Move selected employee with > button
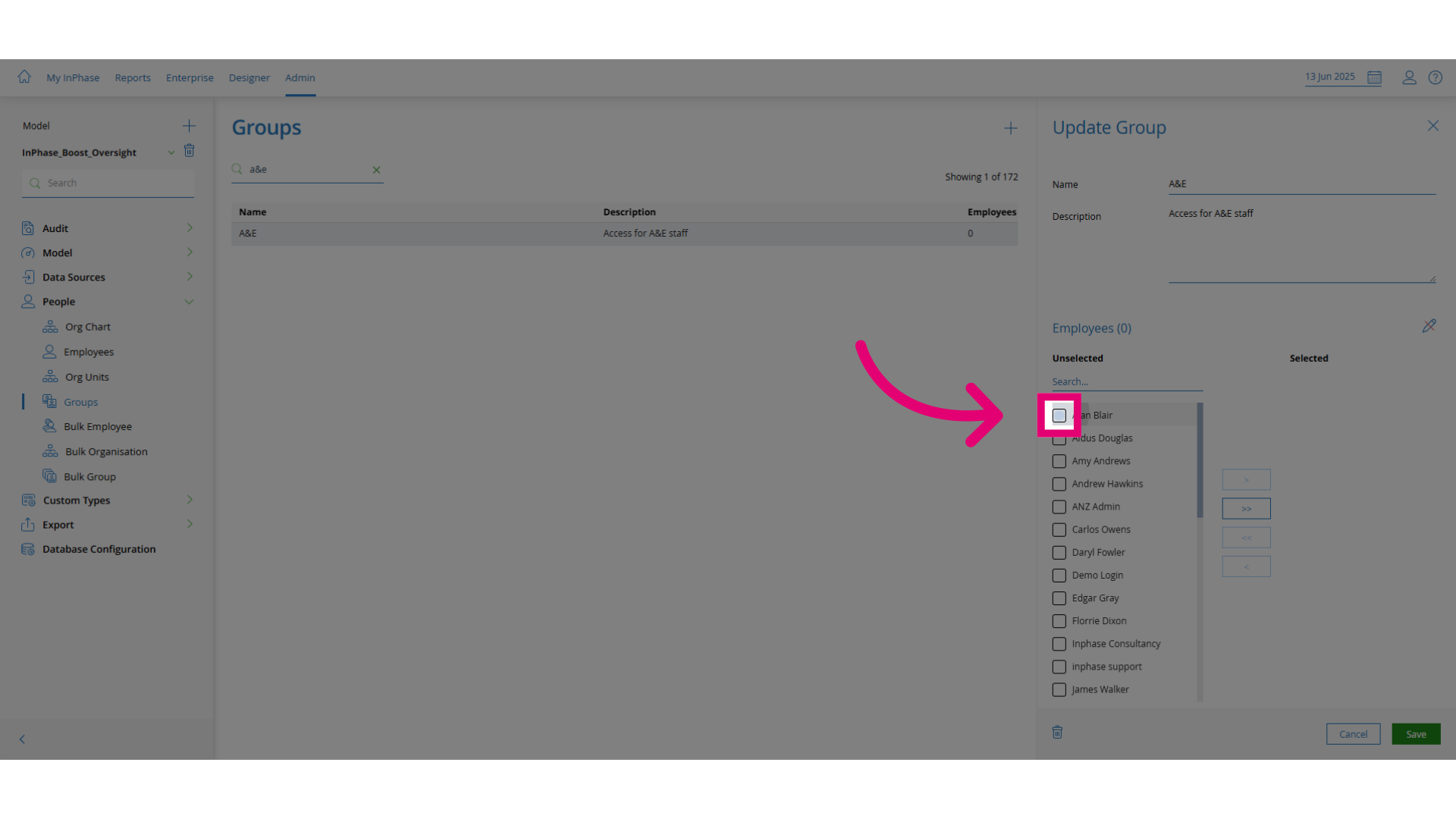Screen dimensions: 1456x819 [1246, 479]
